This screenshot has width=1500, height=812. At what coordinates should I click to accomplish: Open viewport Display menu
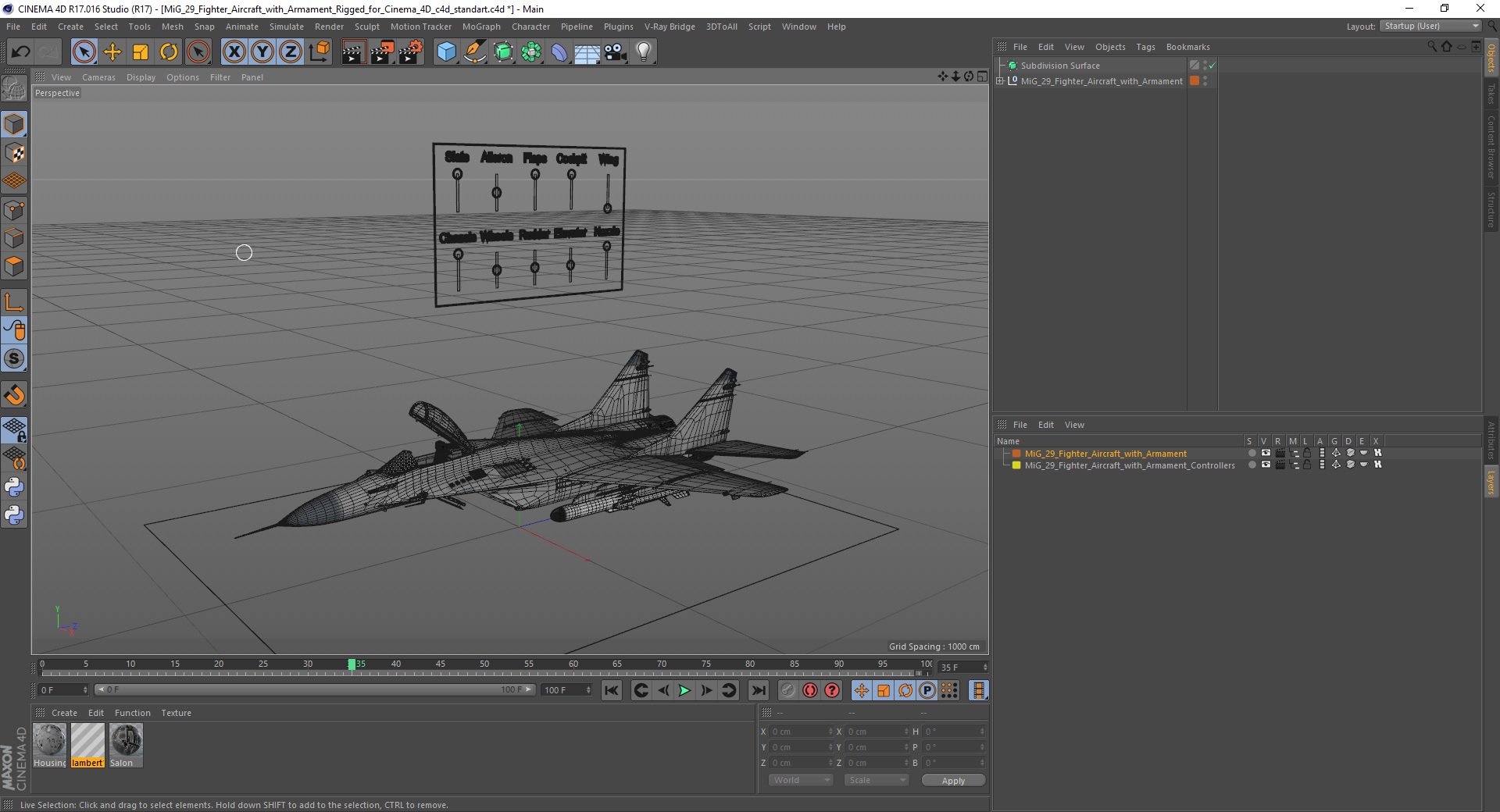point(141,77)
